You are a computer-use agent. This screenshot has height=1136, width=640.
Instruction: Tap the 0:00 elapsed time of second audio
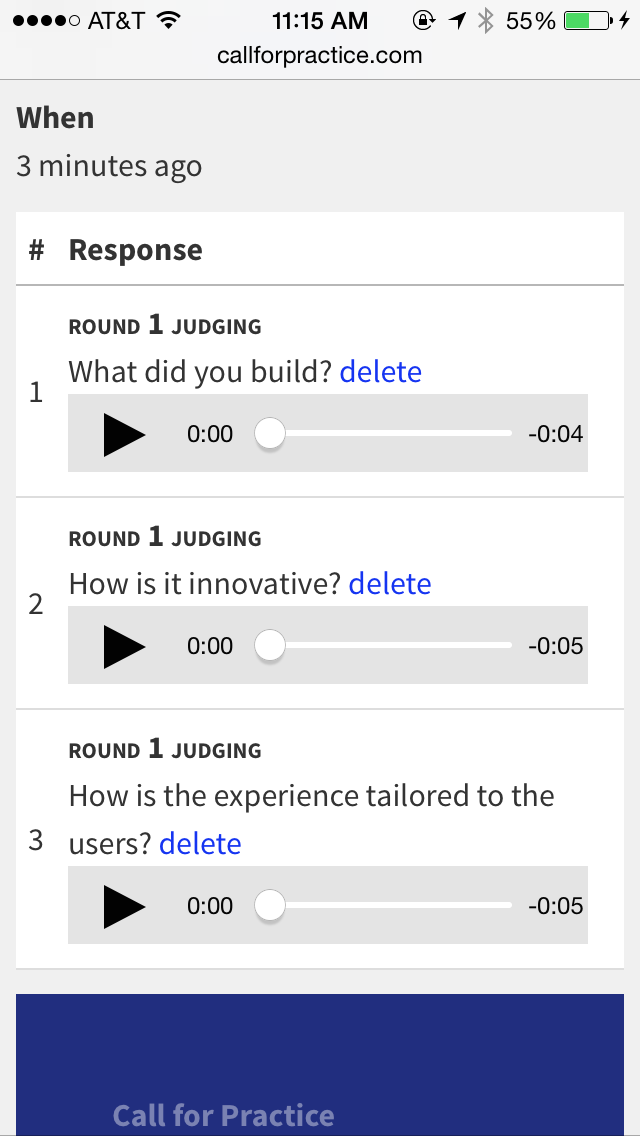click(x=210, y=646)
